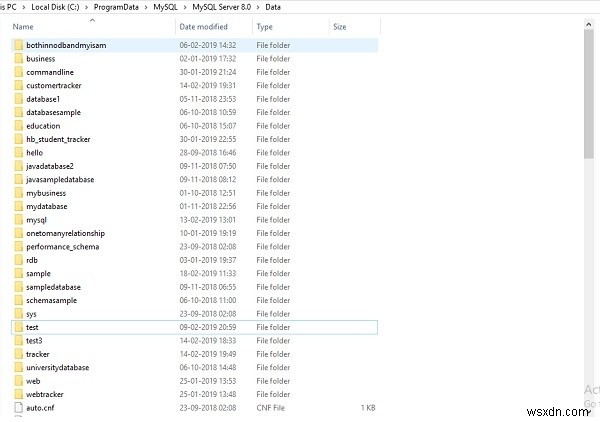Expand breadcrumb chevron before Local Disk (C:)
The height and width of the screenshot is (422, 600).
click(24, 7)
